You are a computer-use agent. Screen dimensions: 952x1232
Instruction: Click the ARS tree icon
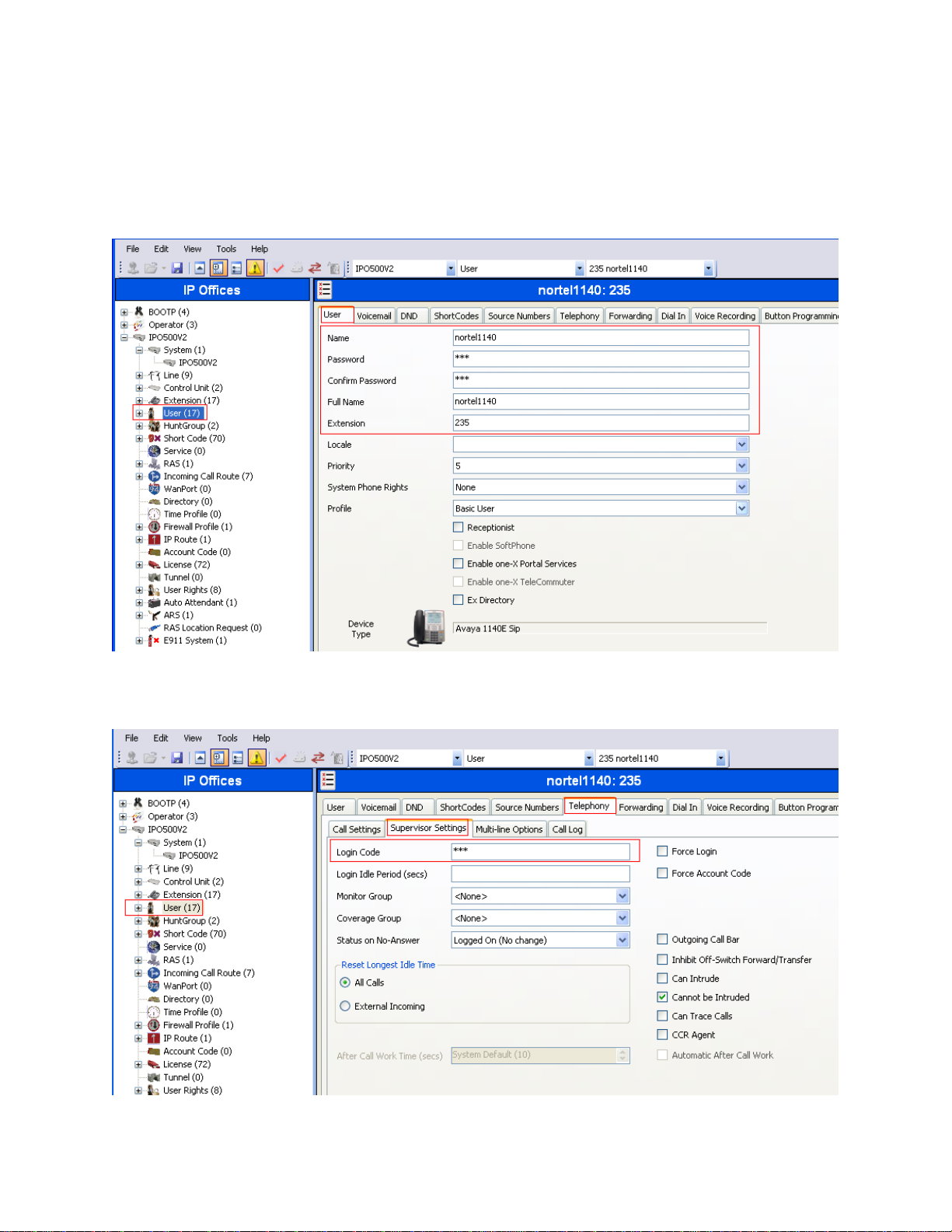154,615
